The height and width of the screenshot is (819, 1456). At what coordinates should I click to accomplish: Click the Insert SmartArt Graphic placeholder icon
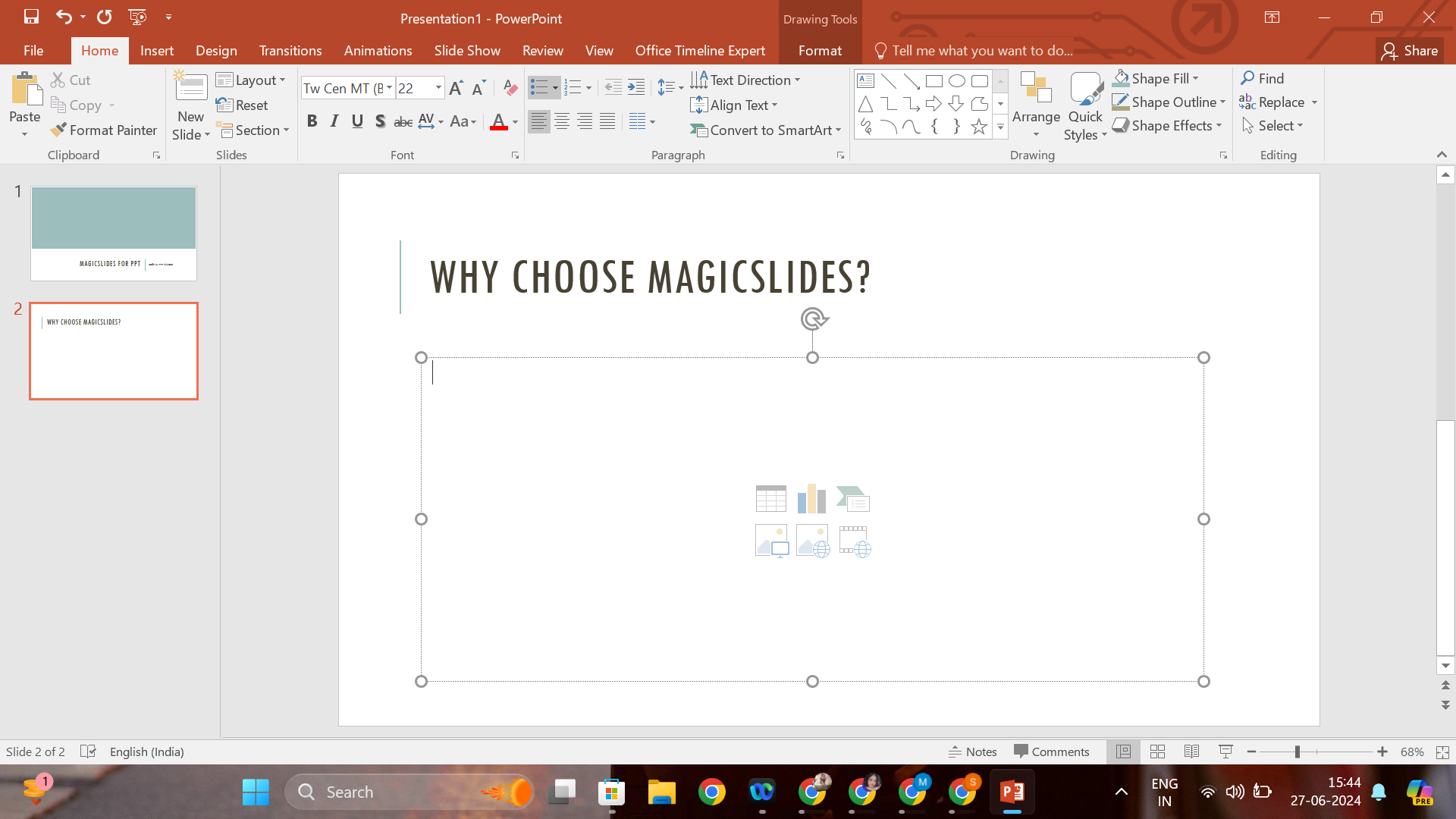[x=853, y=499]
